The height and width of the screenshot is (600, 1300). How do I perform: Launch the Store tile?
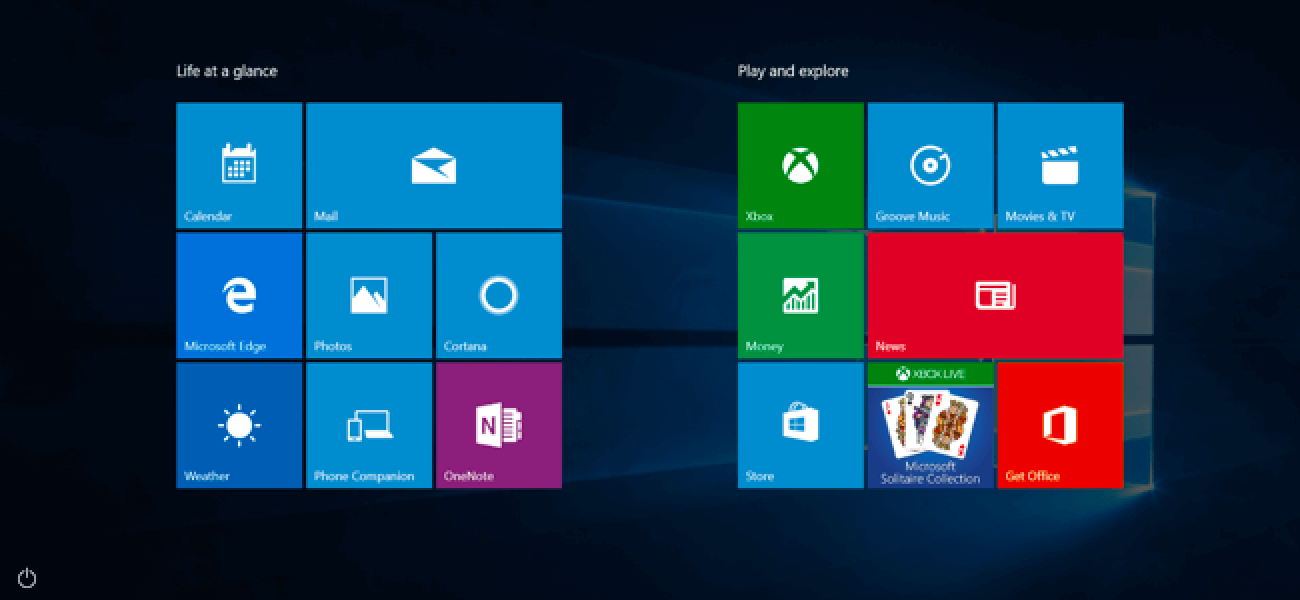point(800,425)
